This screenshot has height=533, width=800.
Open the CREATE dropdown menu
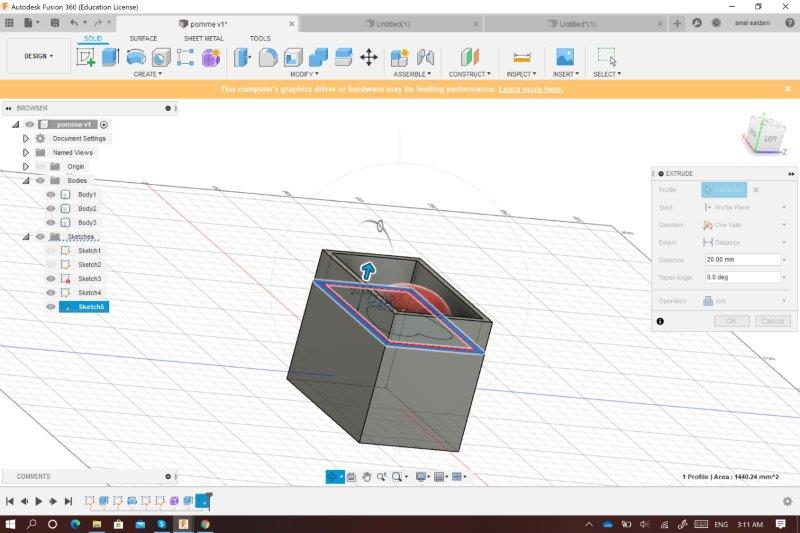[x=147, y=74]
